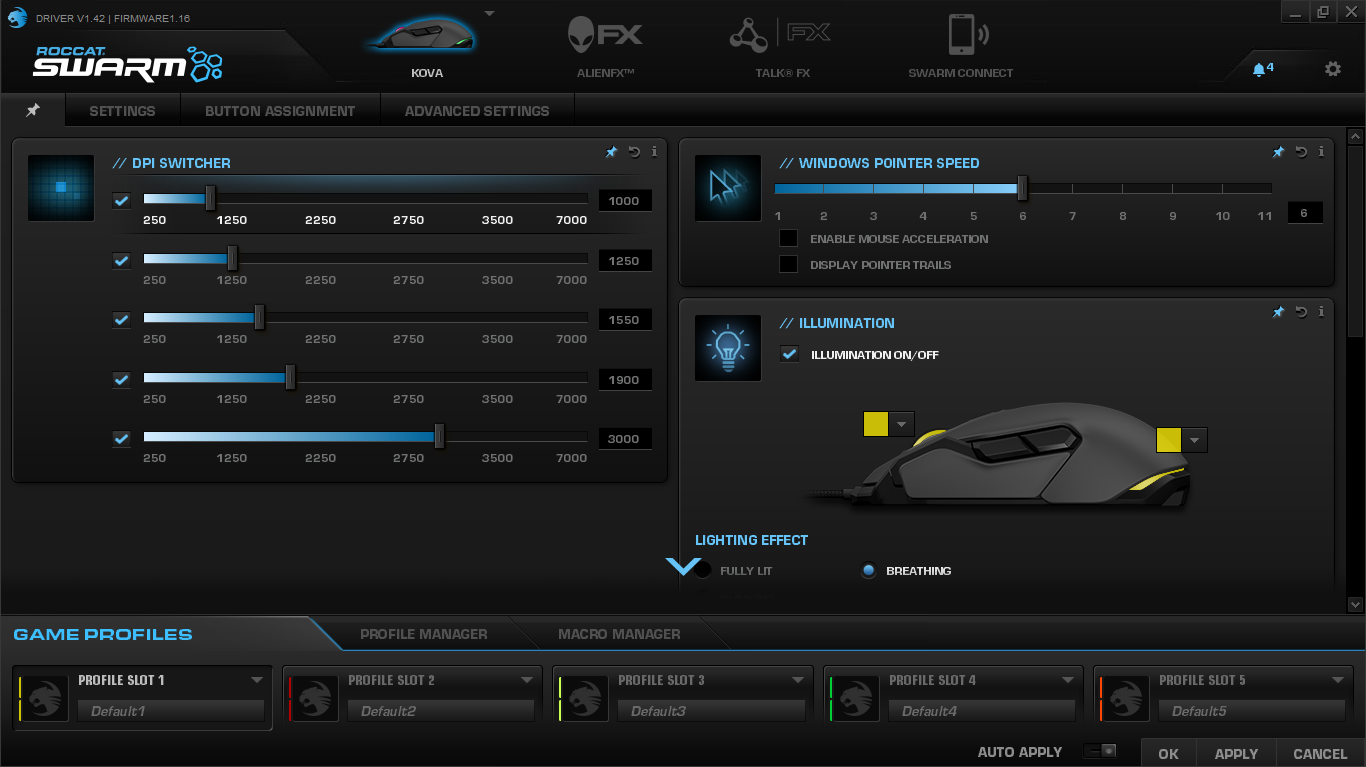Click the Apply button

1236,754
